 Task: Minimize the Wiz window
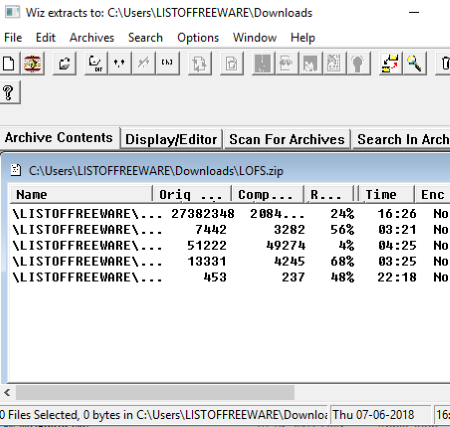pos(414,13)
